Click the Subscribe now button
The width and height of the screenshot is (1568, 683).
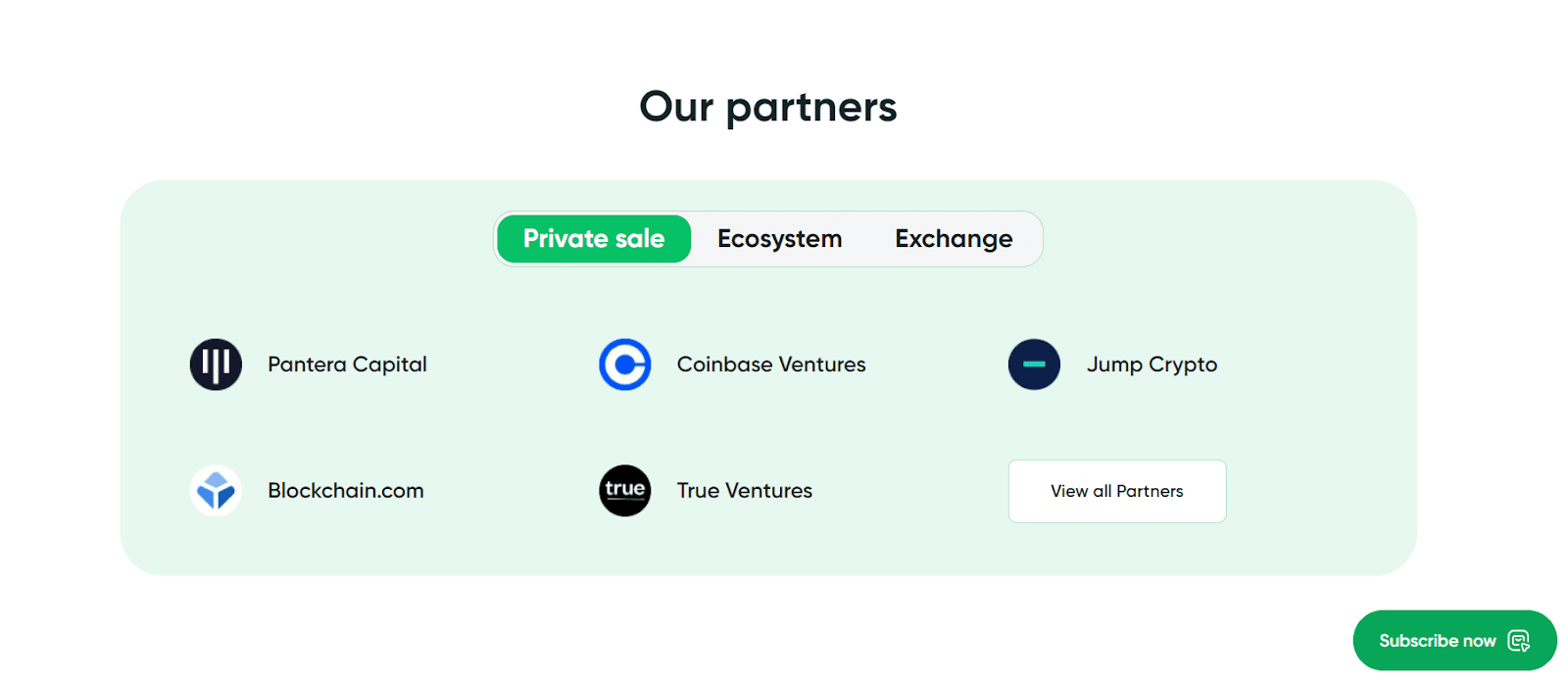click(x=1455, y=641)
